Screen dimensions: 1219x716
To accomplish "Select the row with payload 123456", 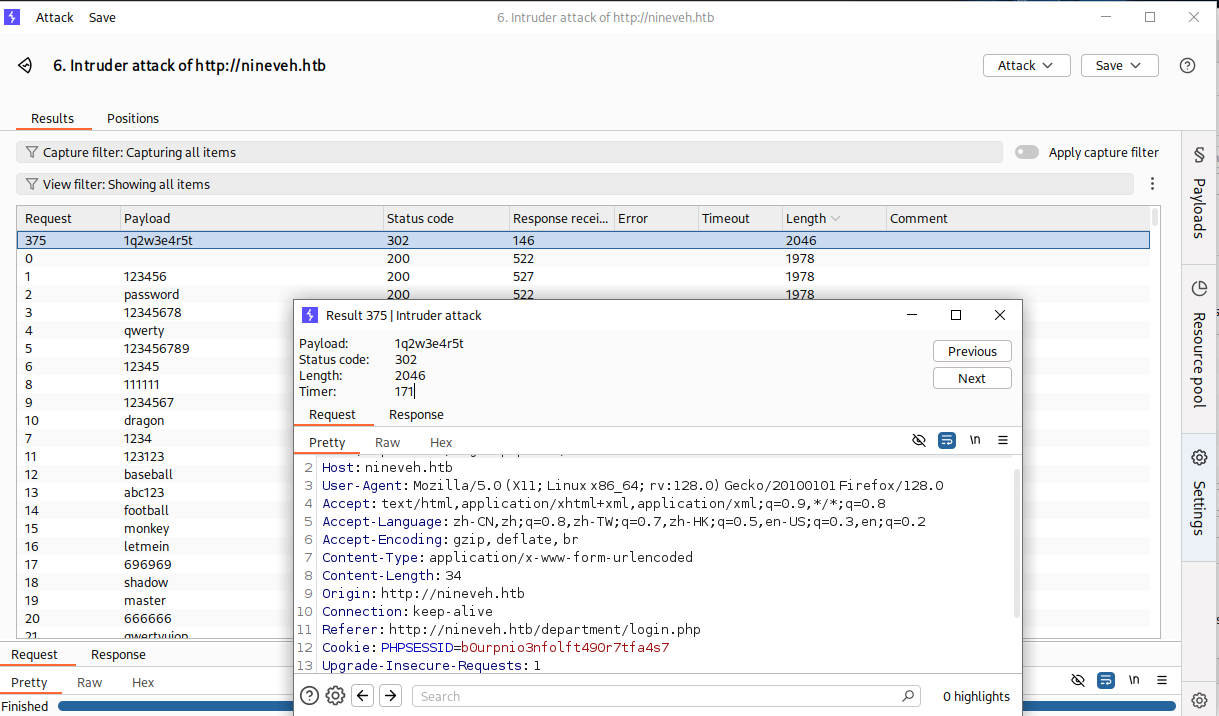I will pos(583,276).
